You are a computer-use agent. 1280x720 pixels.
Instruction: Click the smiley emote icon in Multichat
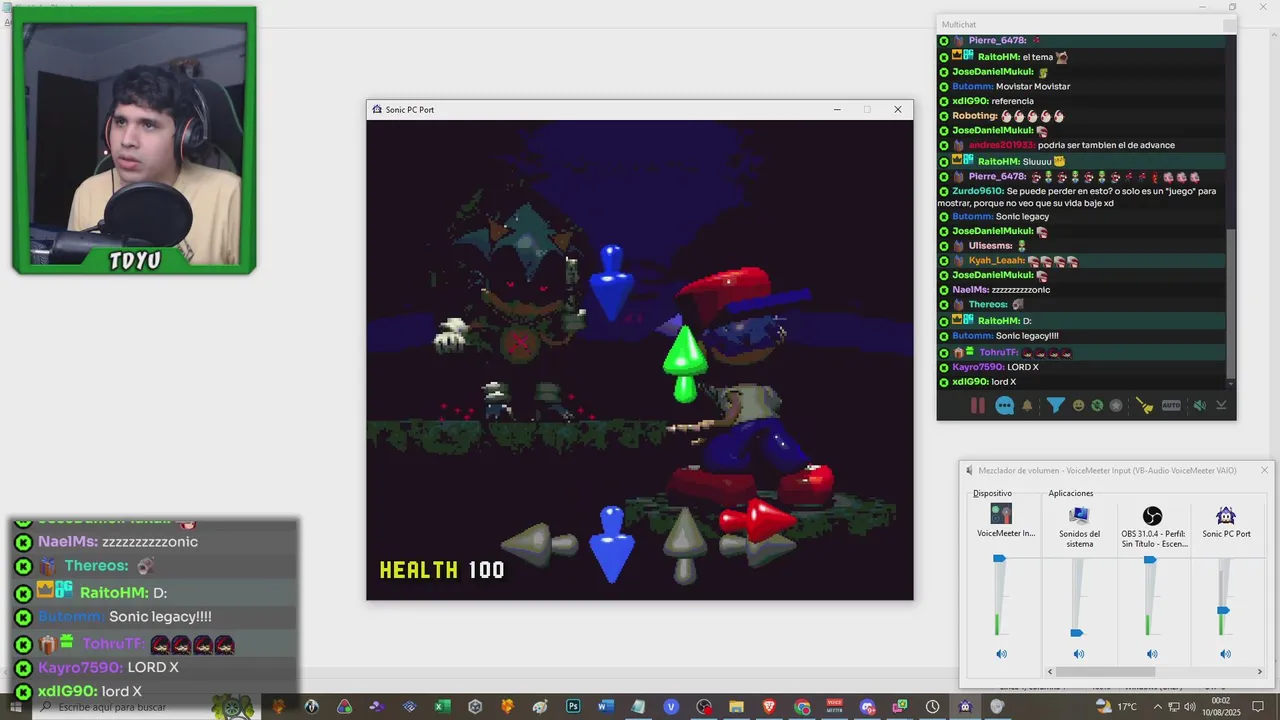point(1078,405)
